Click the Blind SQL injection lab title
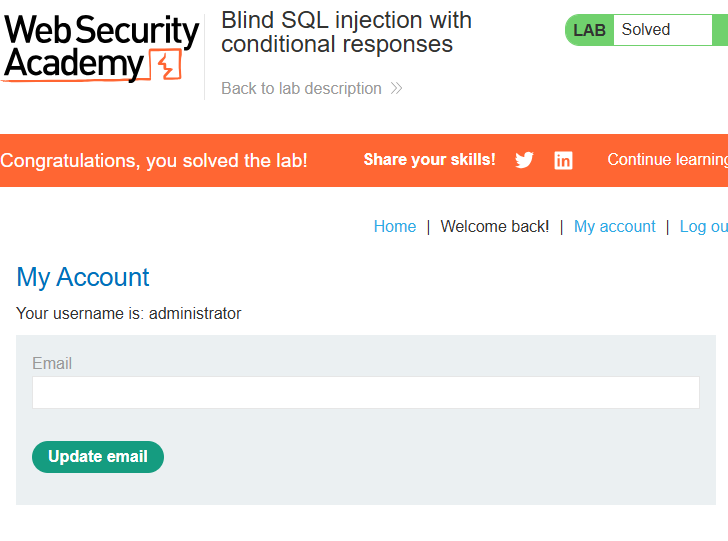 [x=346, y=32]
